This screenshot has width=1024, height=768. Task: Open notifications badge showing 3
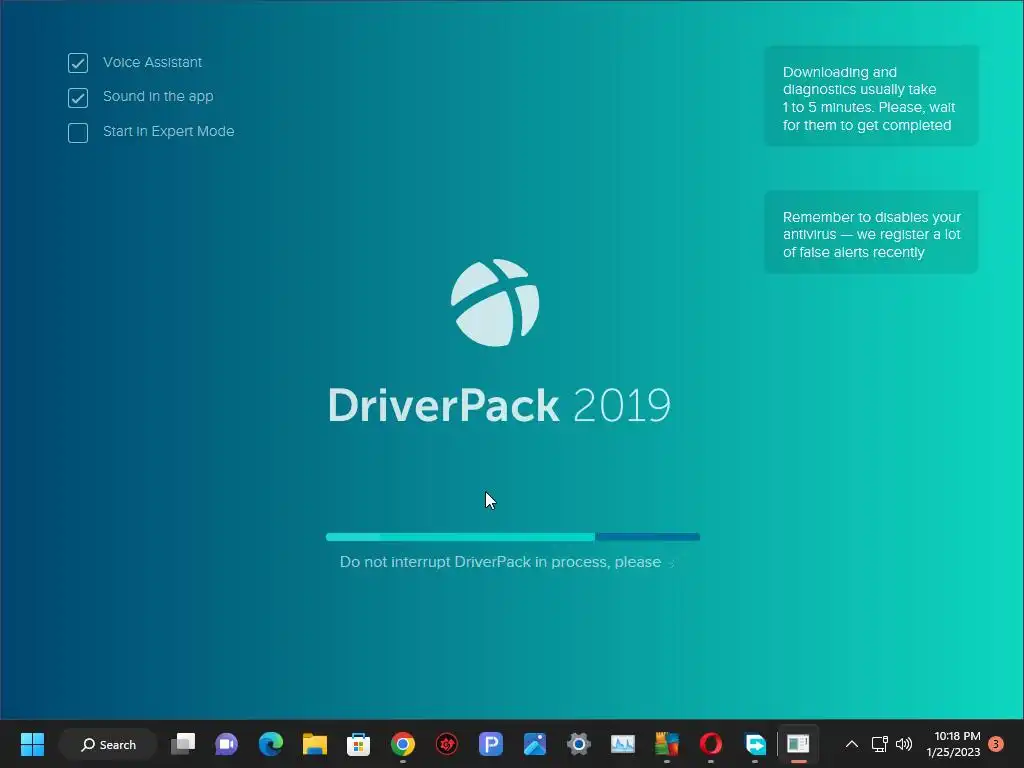coord(996,743)
